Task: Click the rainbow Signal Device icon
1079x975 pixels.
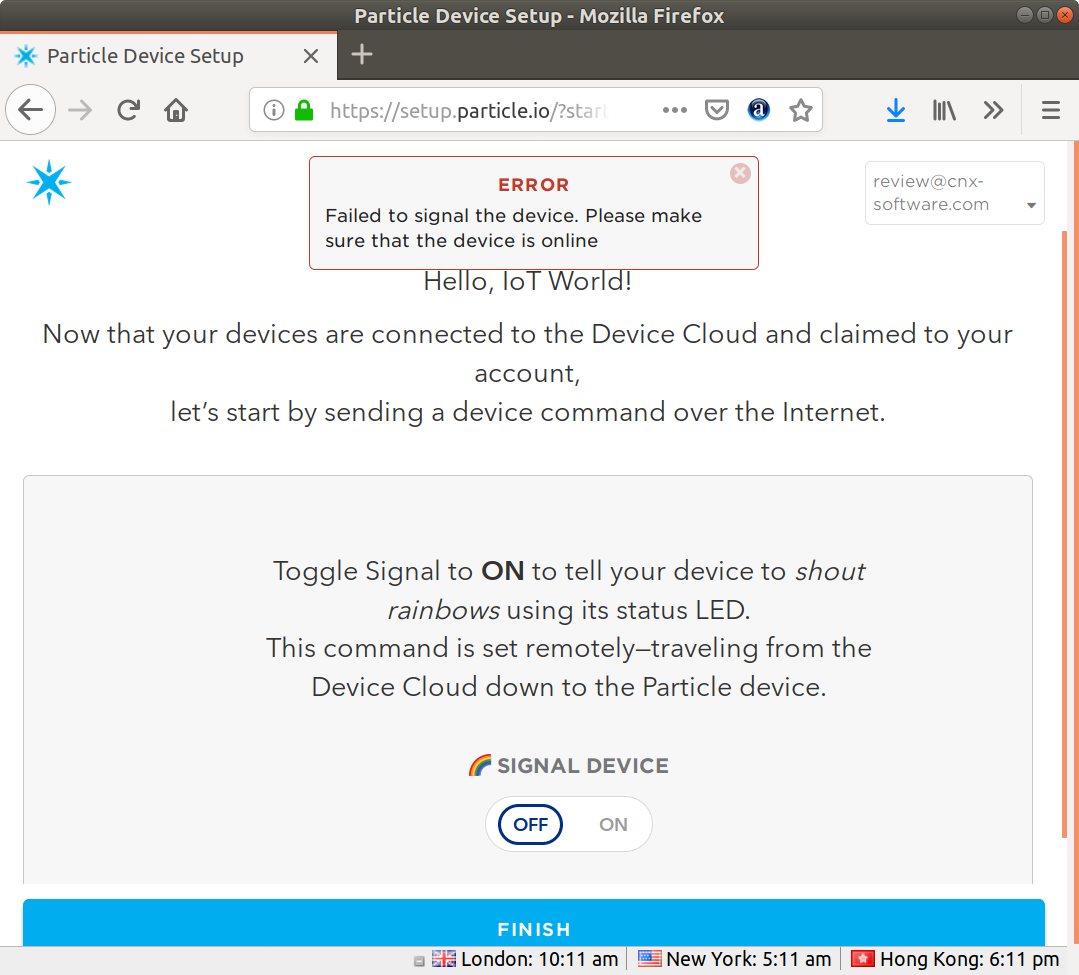Action: coord(480,765)
